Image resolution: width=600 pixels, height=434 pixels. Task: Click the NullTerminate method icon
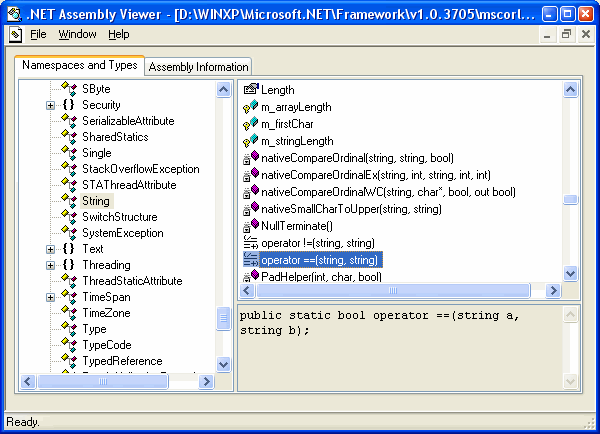[x=251, y=225]
